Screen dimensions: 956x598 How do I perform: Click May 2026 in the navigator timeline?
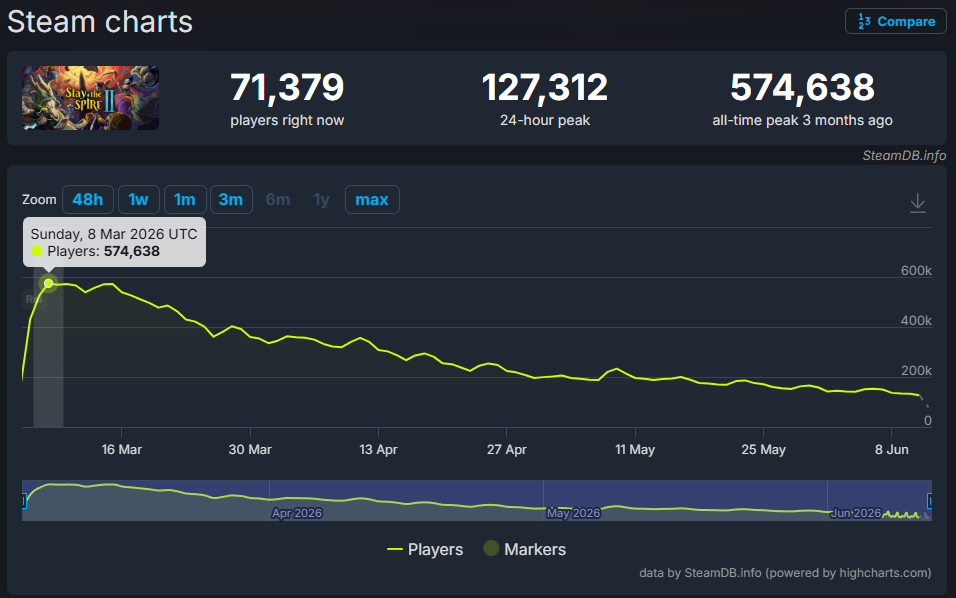click(573, 513)
